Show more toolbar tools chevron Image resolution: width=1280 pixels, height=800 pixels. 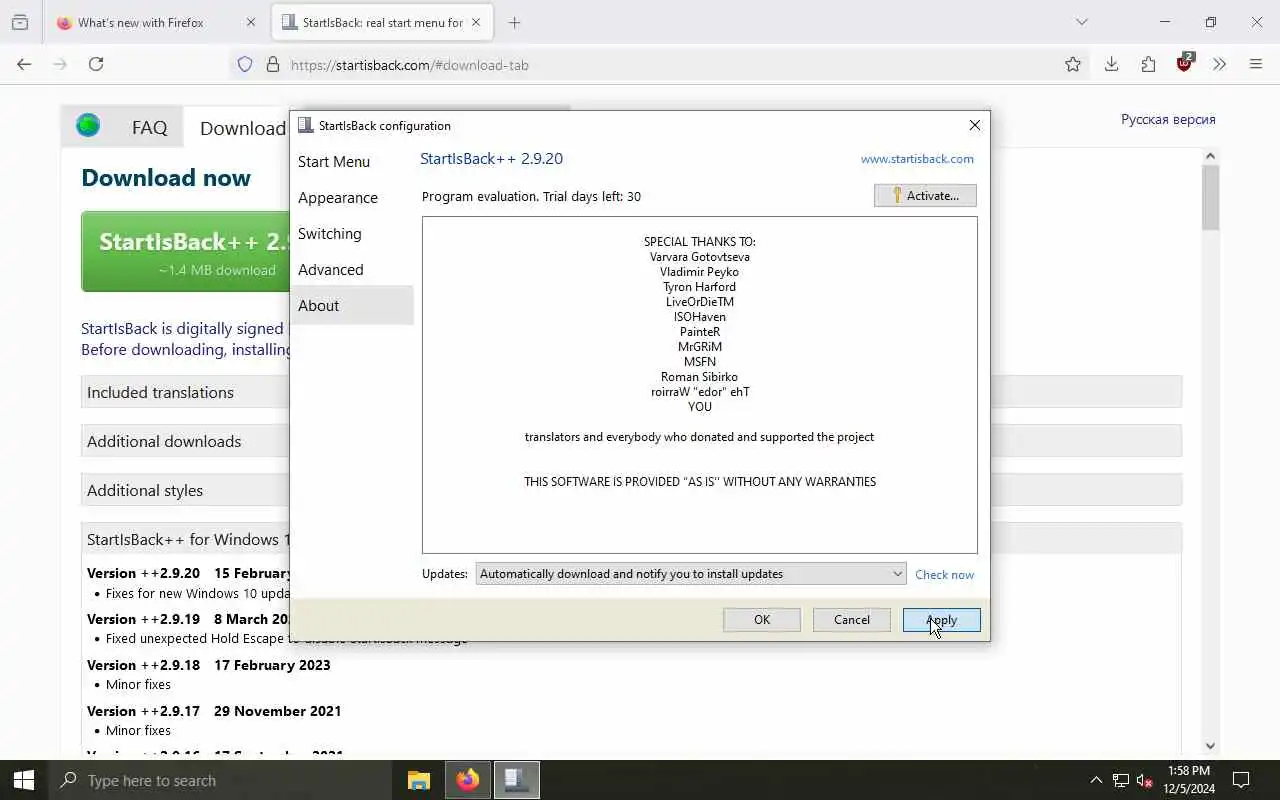click(1219, 64)
